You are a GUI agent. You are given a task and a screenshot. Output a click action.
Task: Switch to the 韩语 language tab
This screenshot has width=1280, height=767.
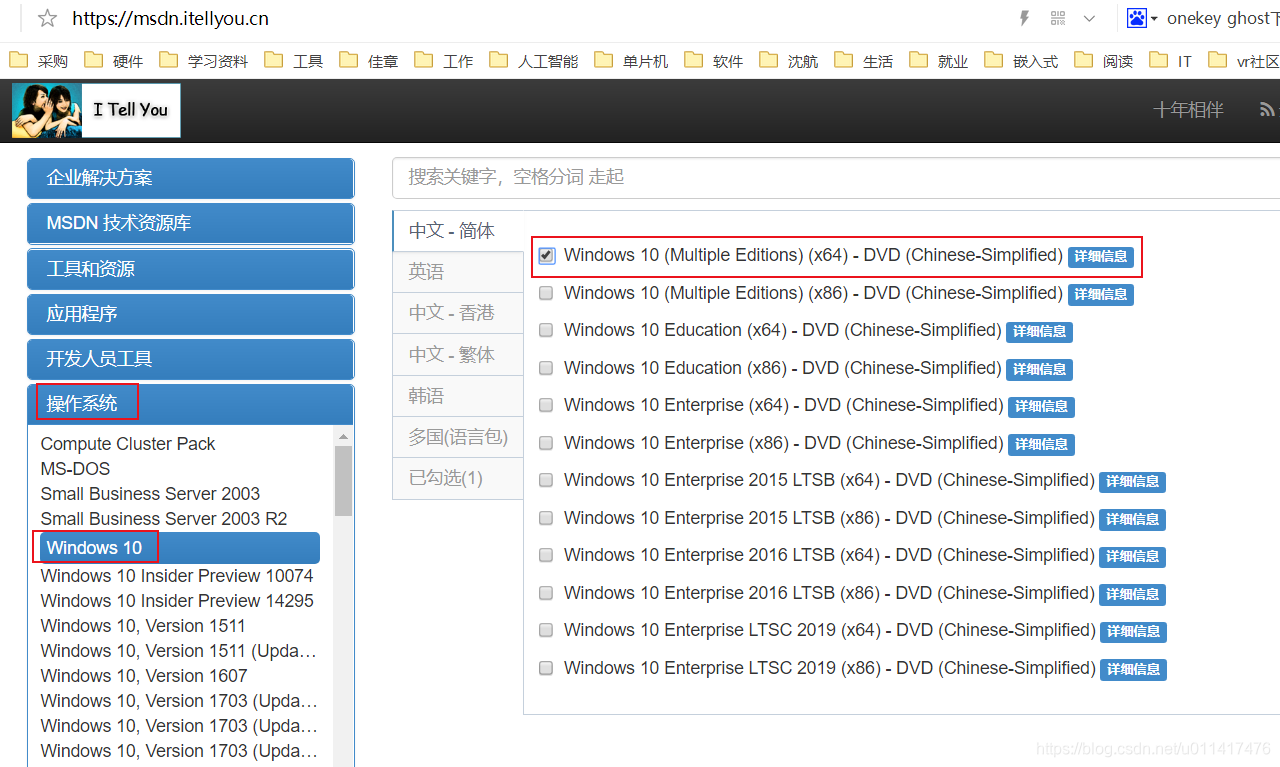point(458,396)
